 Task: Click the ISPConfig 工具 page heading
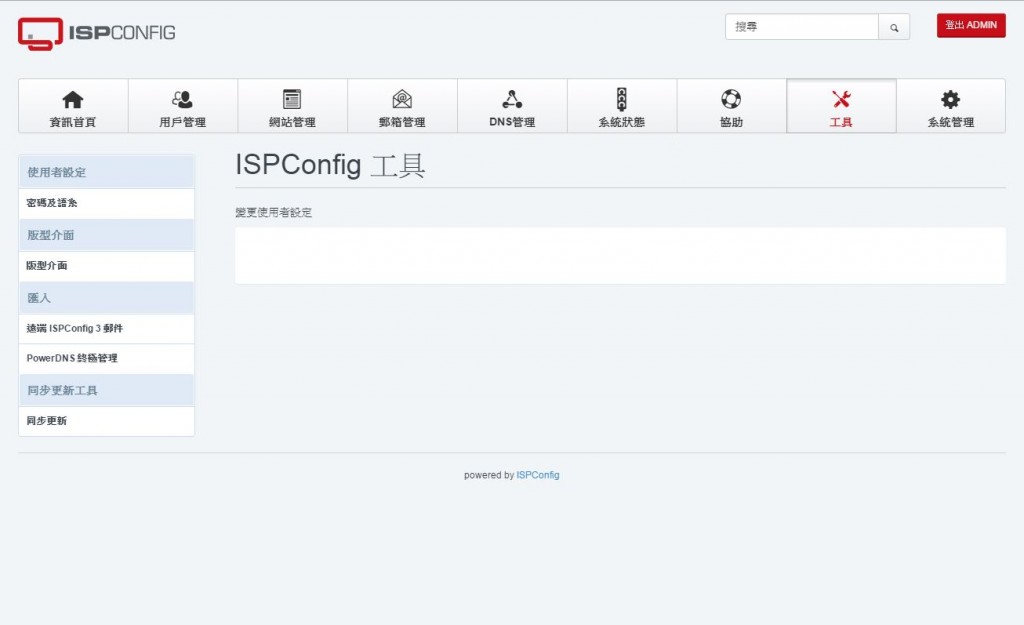(330, 165)
